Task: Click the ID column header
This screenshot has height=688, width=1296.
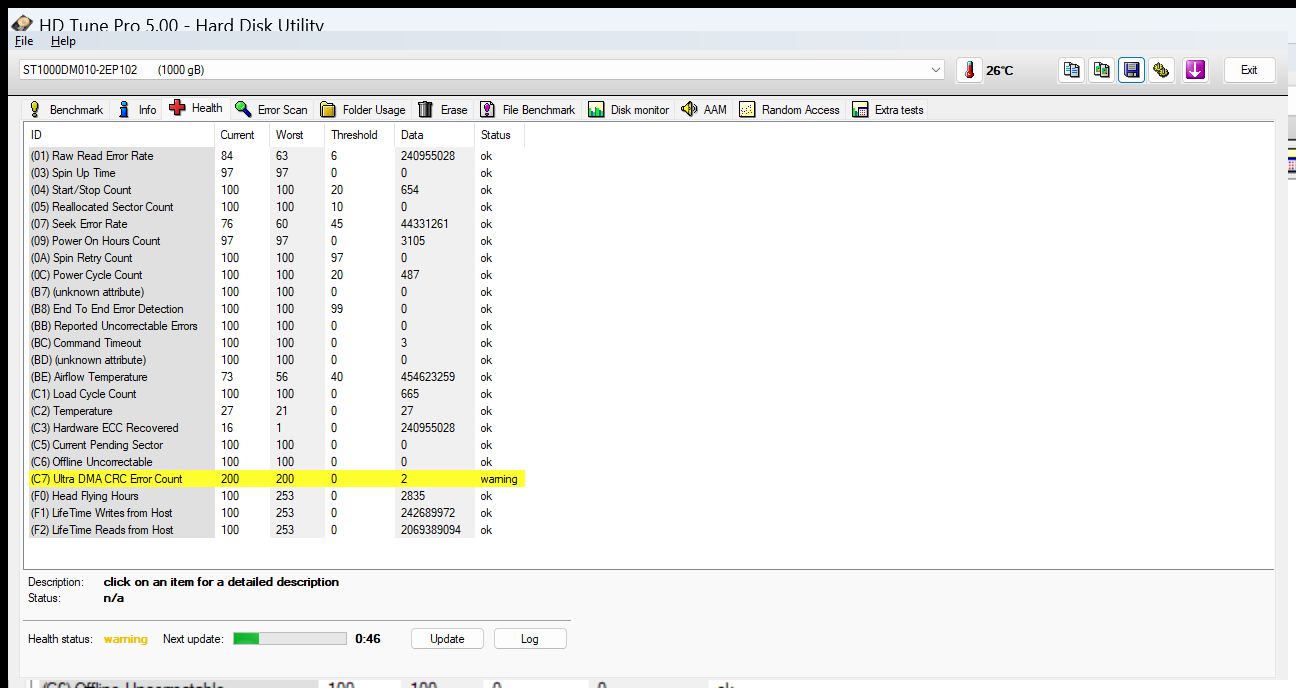Action: point(120,135)
